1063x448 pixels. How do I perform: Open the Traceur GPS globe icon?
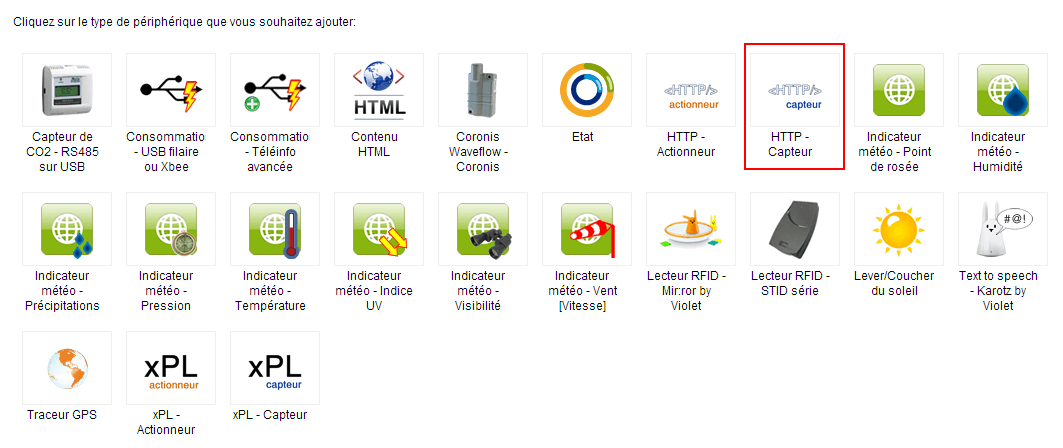tap(67, 368)
